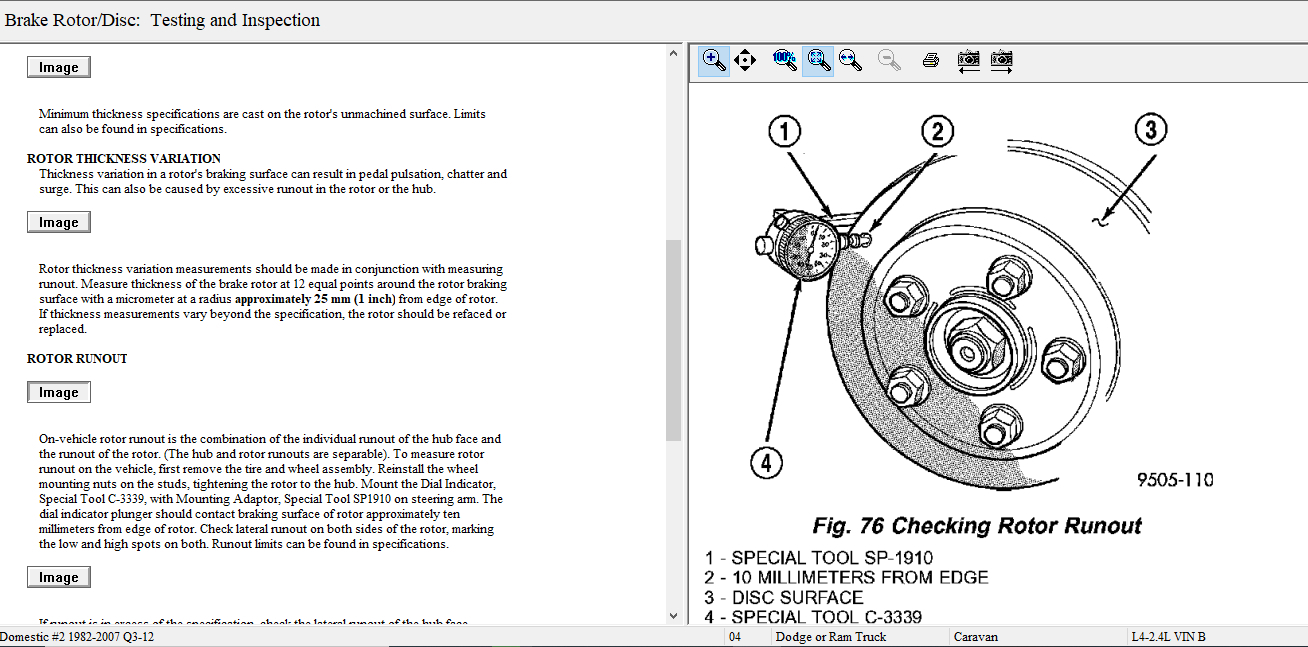Activate the pan/move arrows tool
Image resolution: width=1308 pixels, height=647 pixels.
(745, 61)
